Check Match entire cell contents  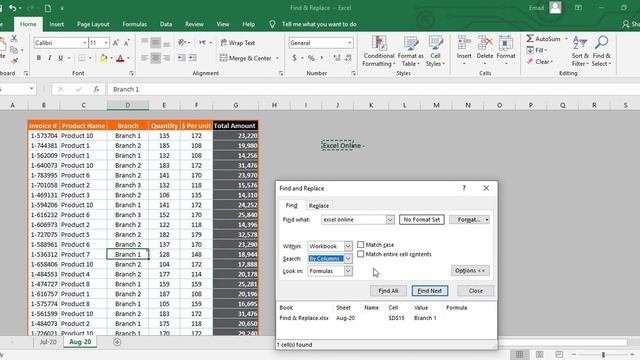coord(360,254)
